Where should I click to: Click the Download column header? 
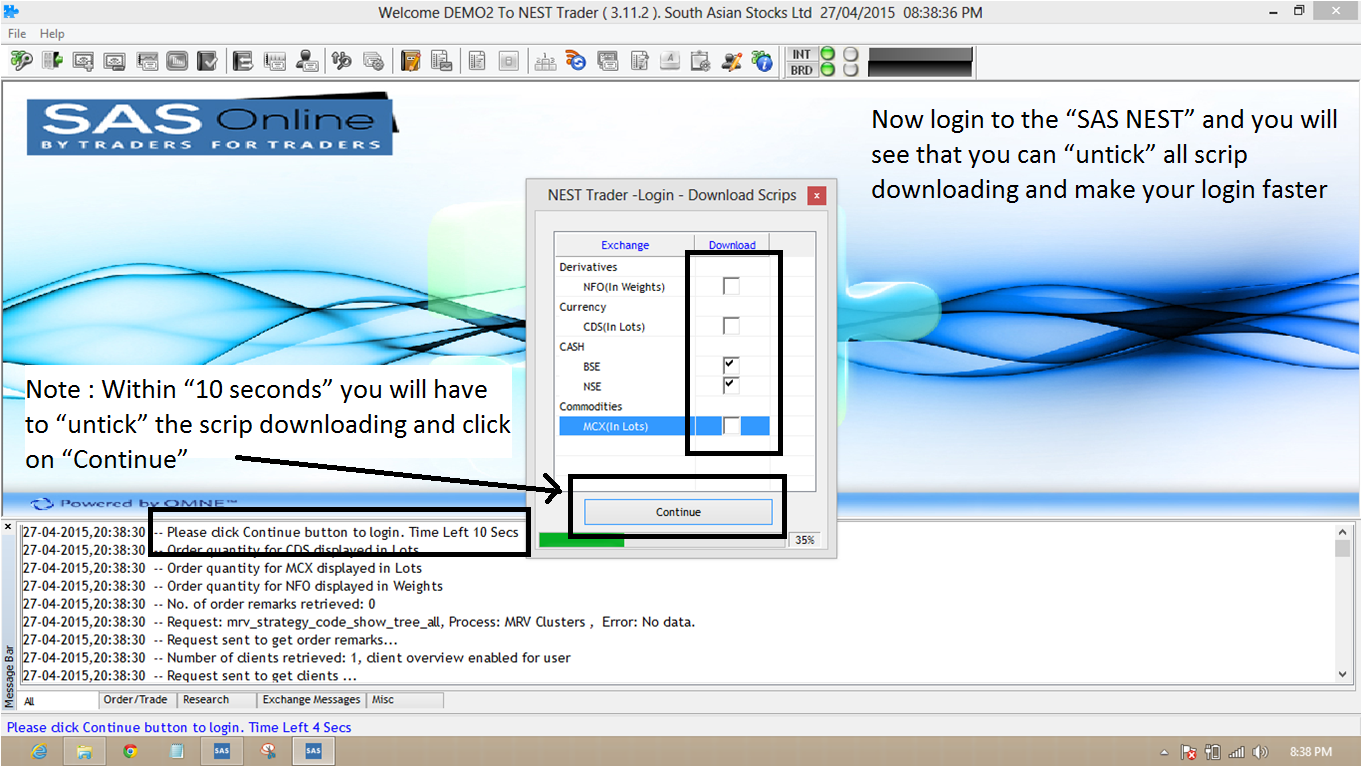tap(732, 245)
